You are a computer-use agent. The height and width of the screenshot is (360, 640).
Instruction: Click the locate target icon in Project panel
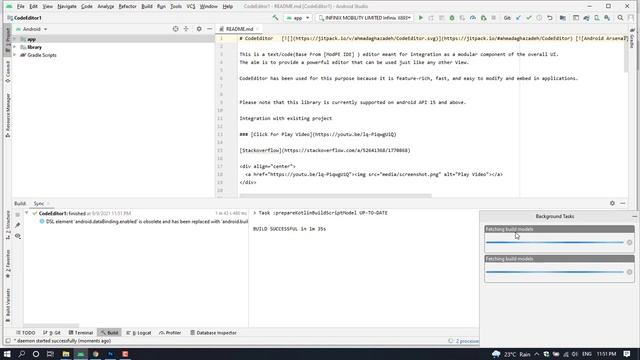coord(176,29)
